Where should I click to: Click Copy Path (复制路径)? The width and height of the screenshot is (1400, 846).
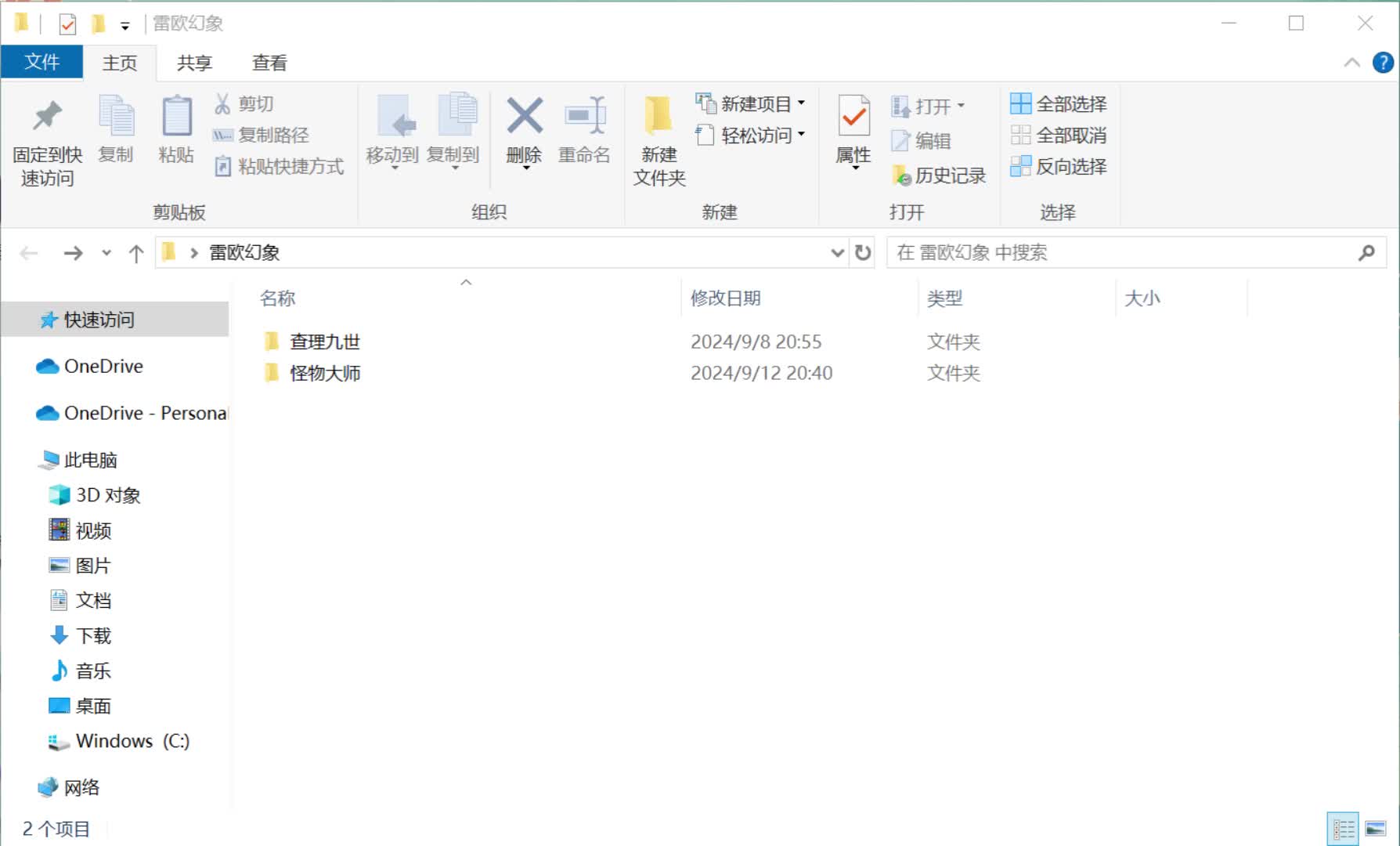coord(261,136)
